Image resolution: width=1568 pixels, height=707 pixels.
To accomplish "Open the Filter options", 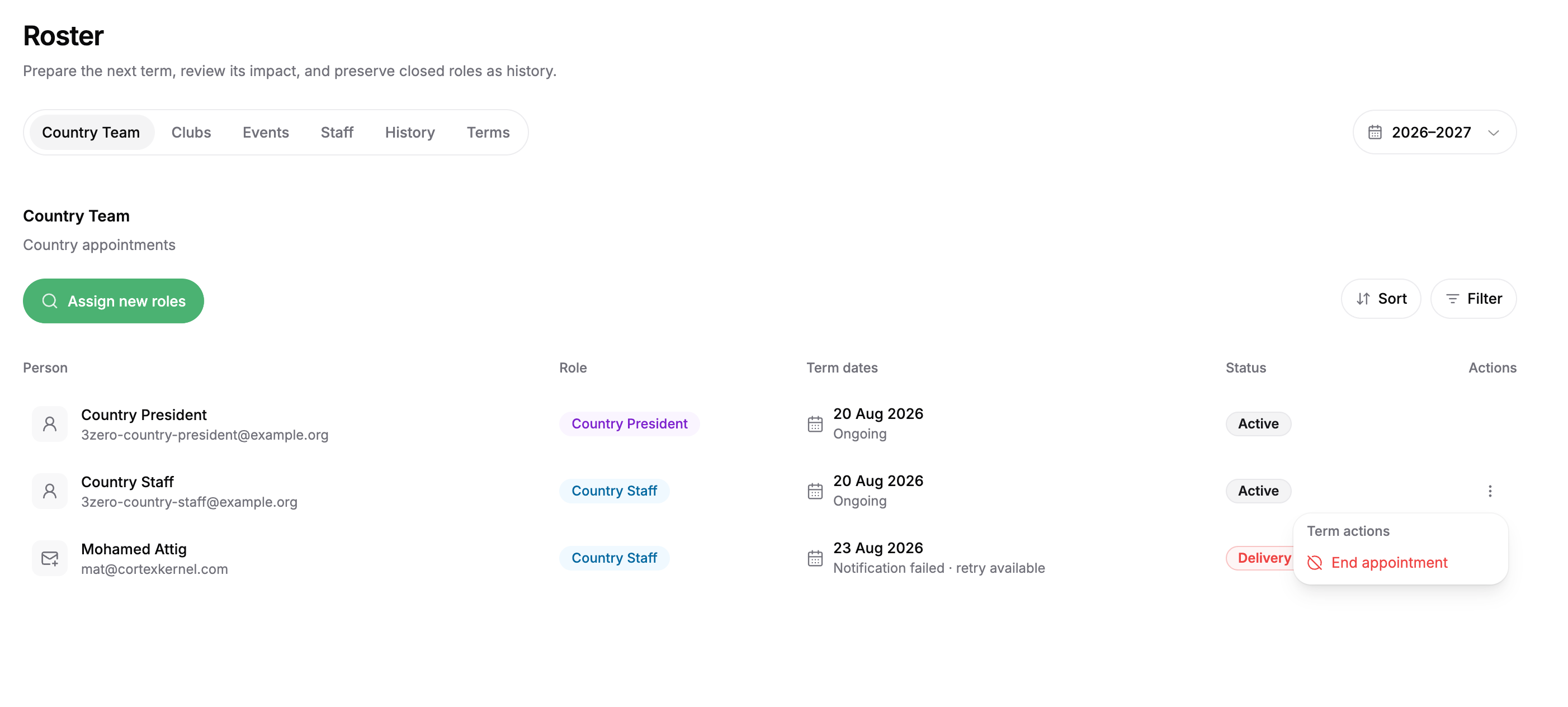I will coord(1473,298).
